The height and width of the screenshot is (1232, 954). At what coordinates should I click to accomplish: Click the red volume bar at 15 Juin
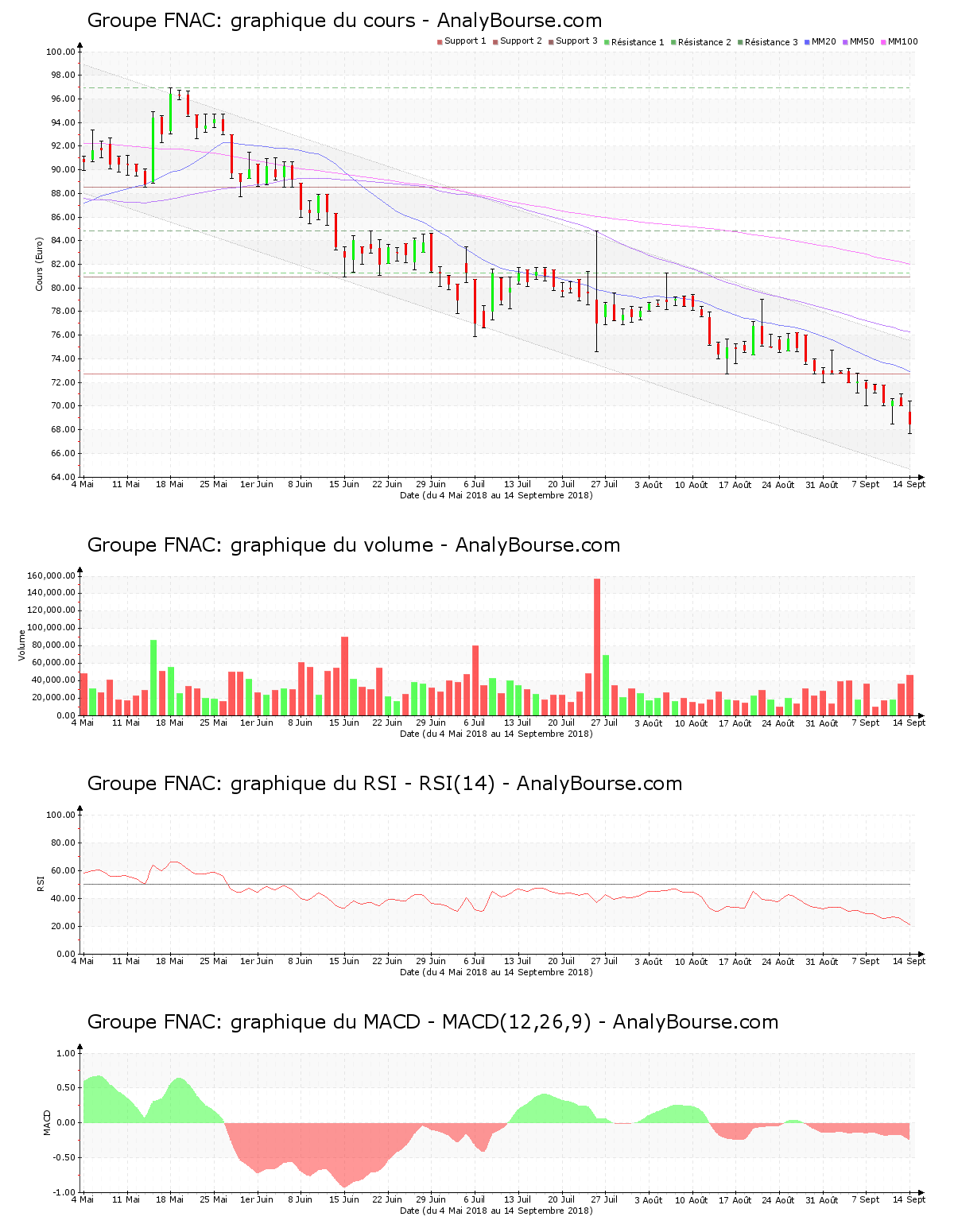pos(345,676)
